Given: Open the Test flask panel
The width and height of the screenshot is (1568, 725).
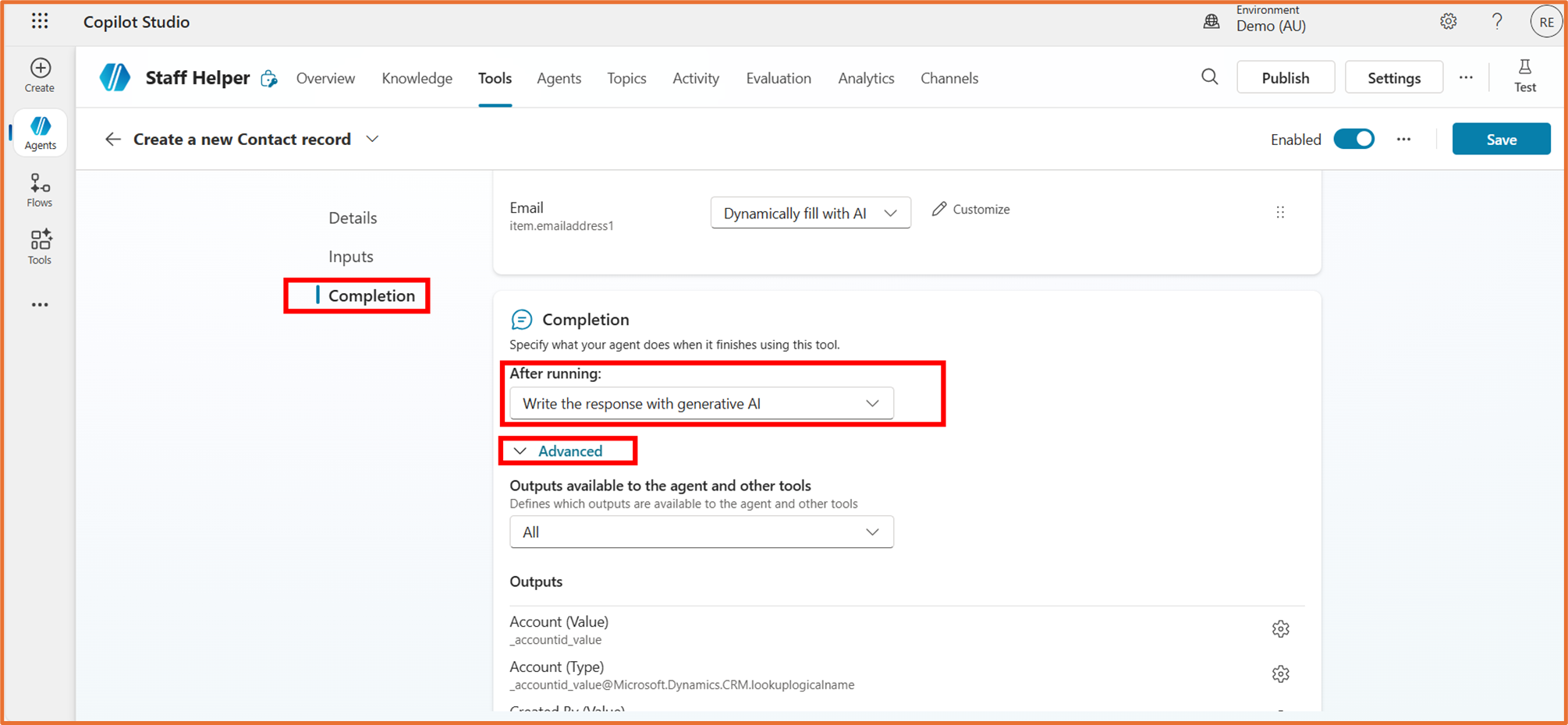Looking at the screenshot, I should point(1524,76).
